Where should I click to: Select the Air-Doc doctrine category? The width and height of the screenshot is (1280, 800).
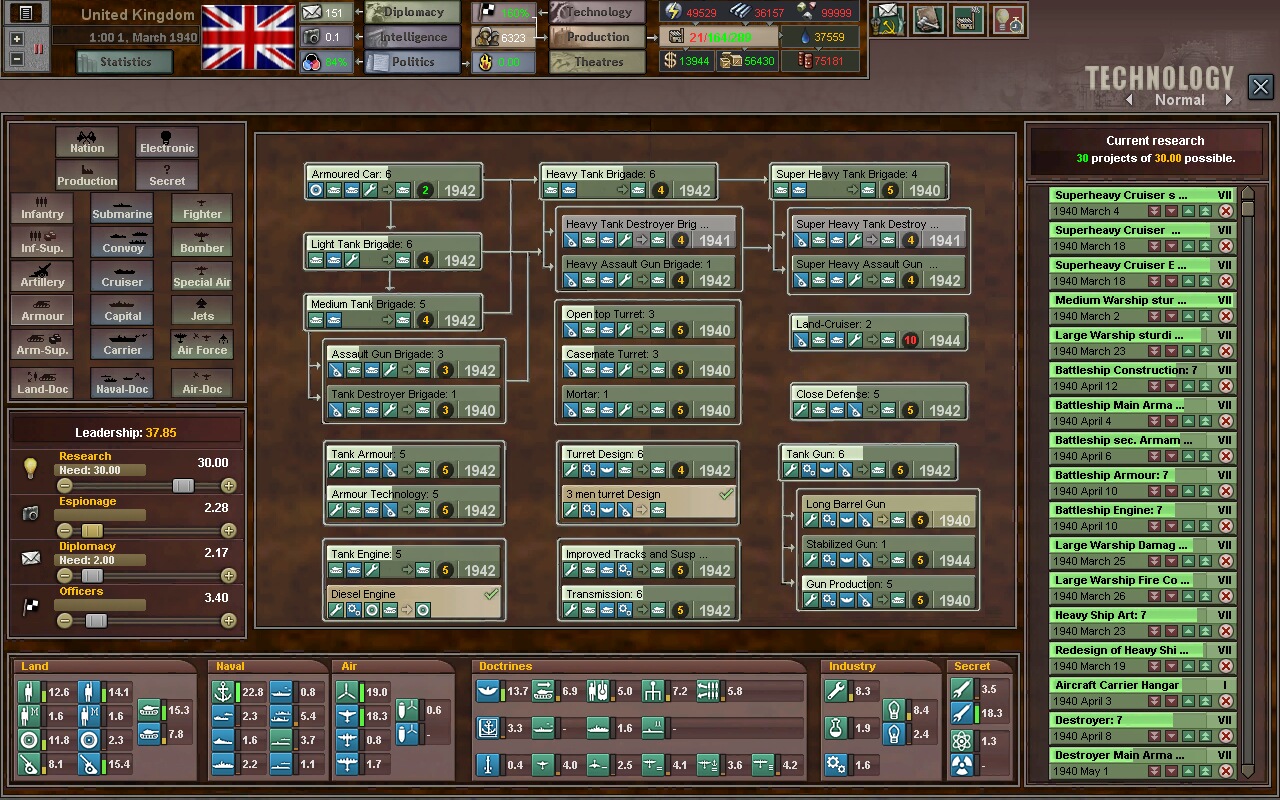[202, 383]
